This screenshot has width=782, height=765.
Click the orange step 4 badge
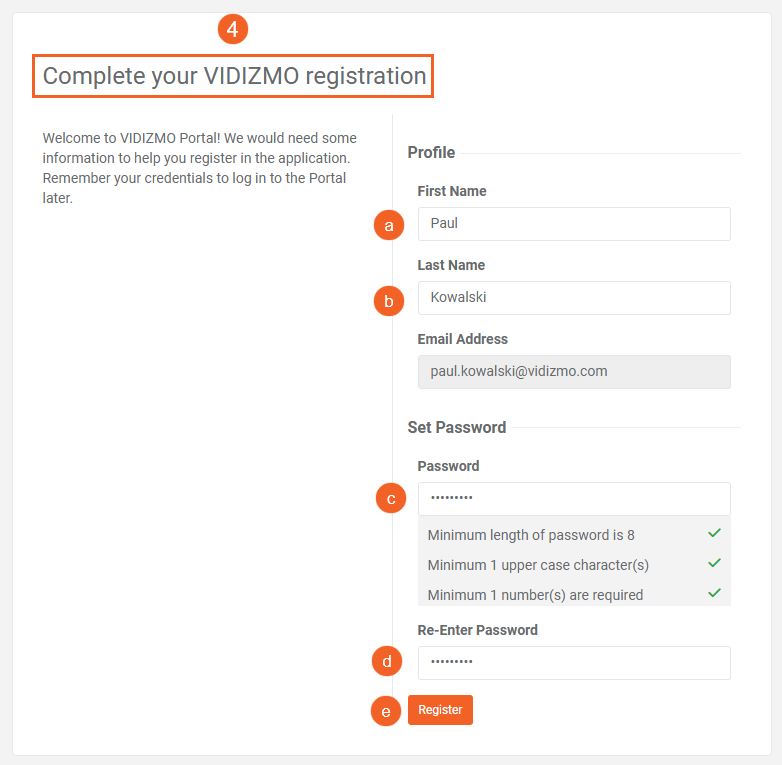pyautogui.click(x=232, y=29)
